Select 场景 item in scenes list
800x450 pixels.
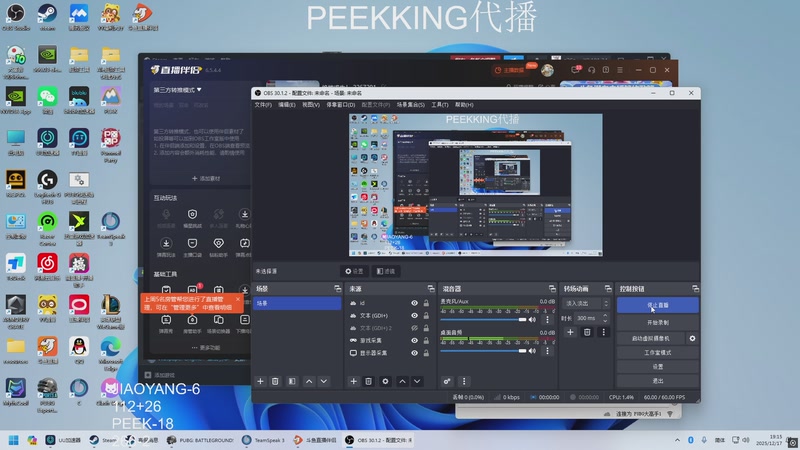[297, 303]
